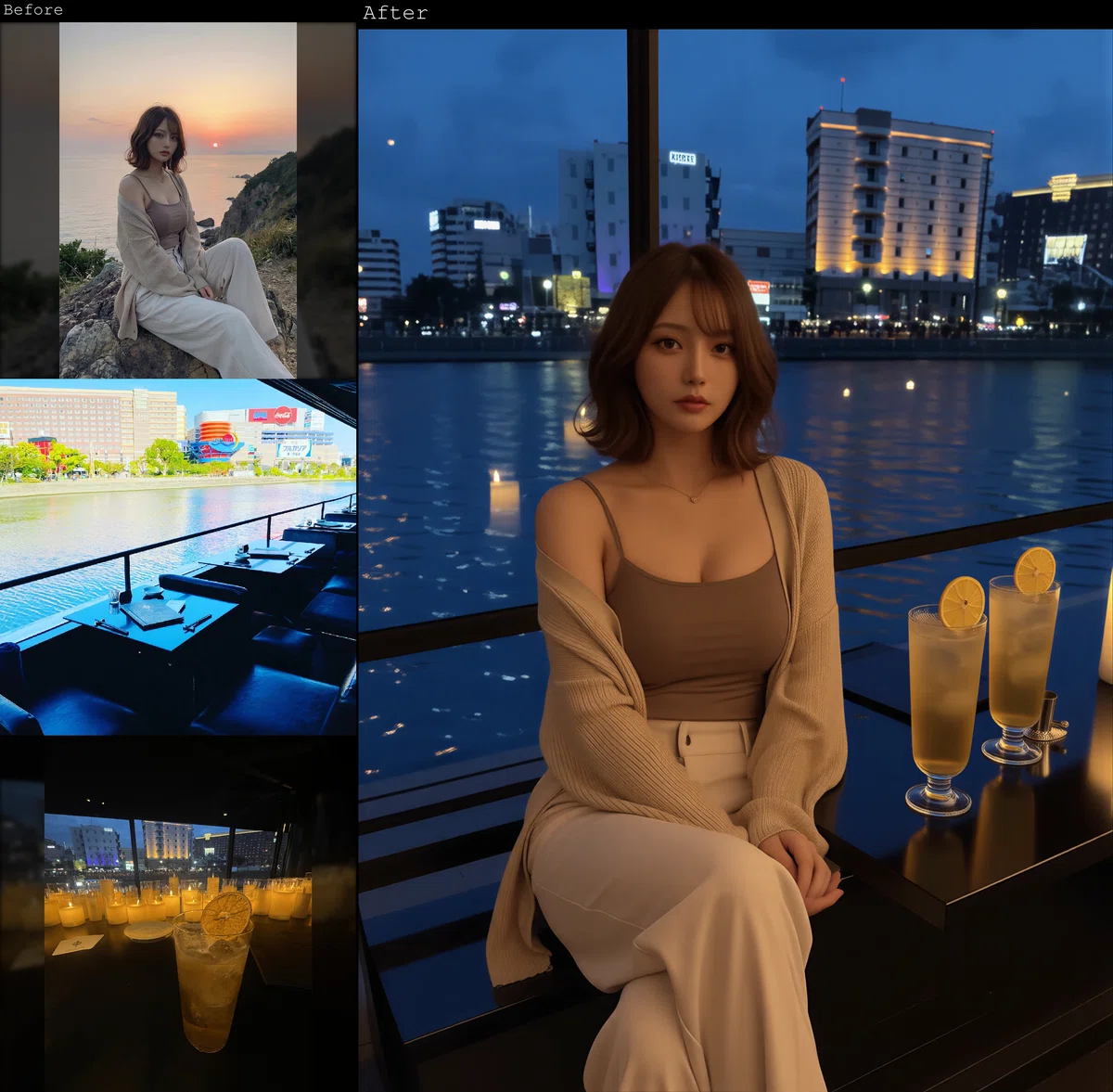
Task: Click the After label
Action: tap(395, 13)
